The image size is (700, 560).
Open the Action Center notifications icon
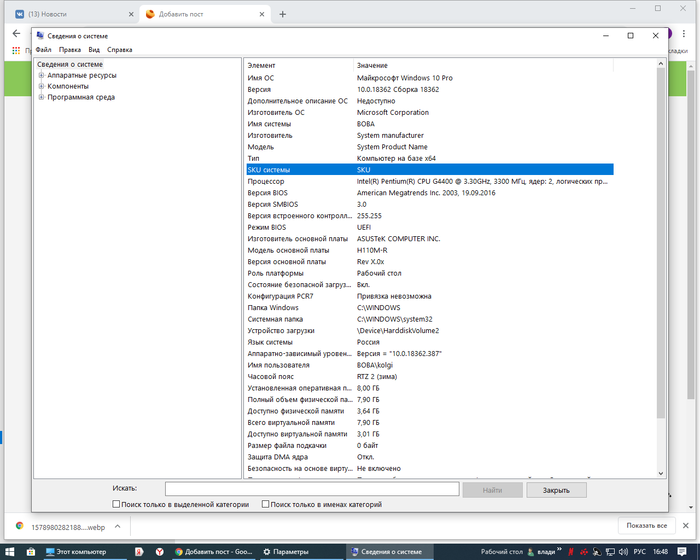[682, 552]
